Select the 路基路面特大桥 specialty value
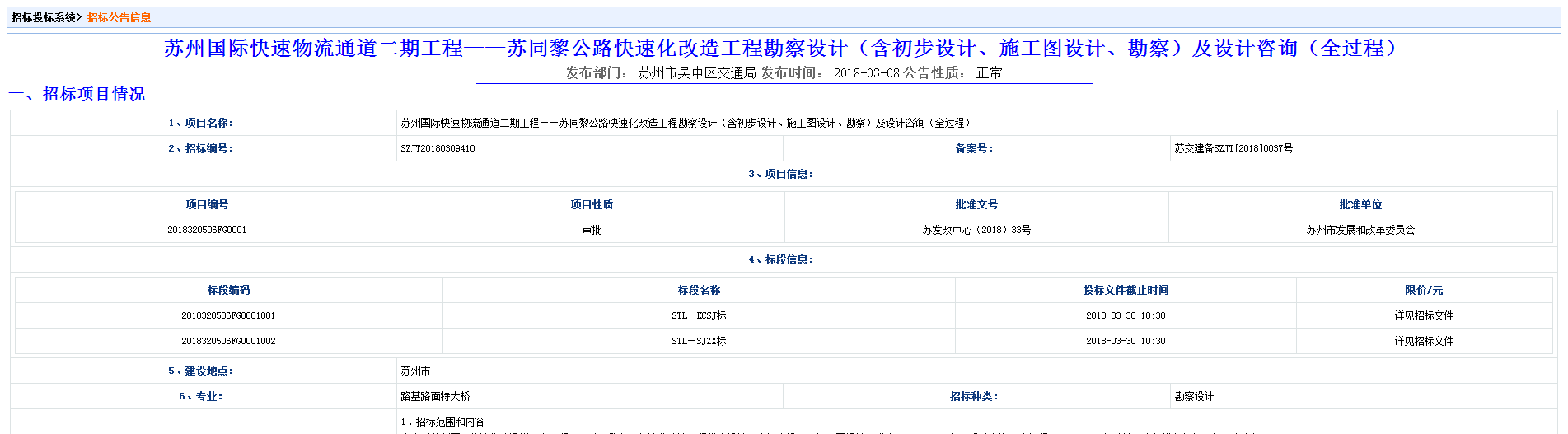This screenshot has width=1568, height=434. (x=435, y=396)
